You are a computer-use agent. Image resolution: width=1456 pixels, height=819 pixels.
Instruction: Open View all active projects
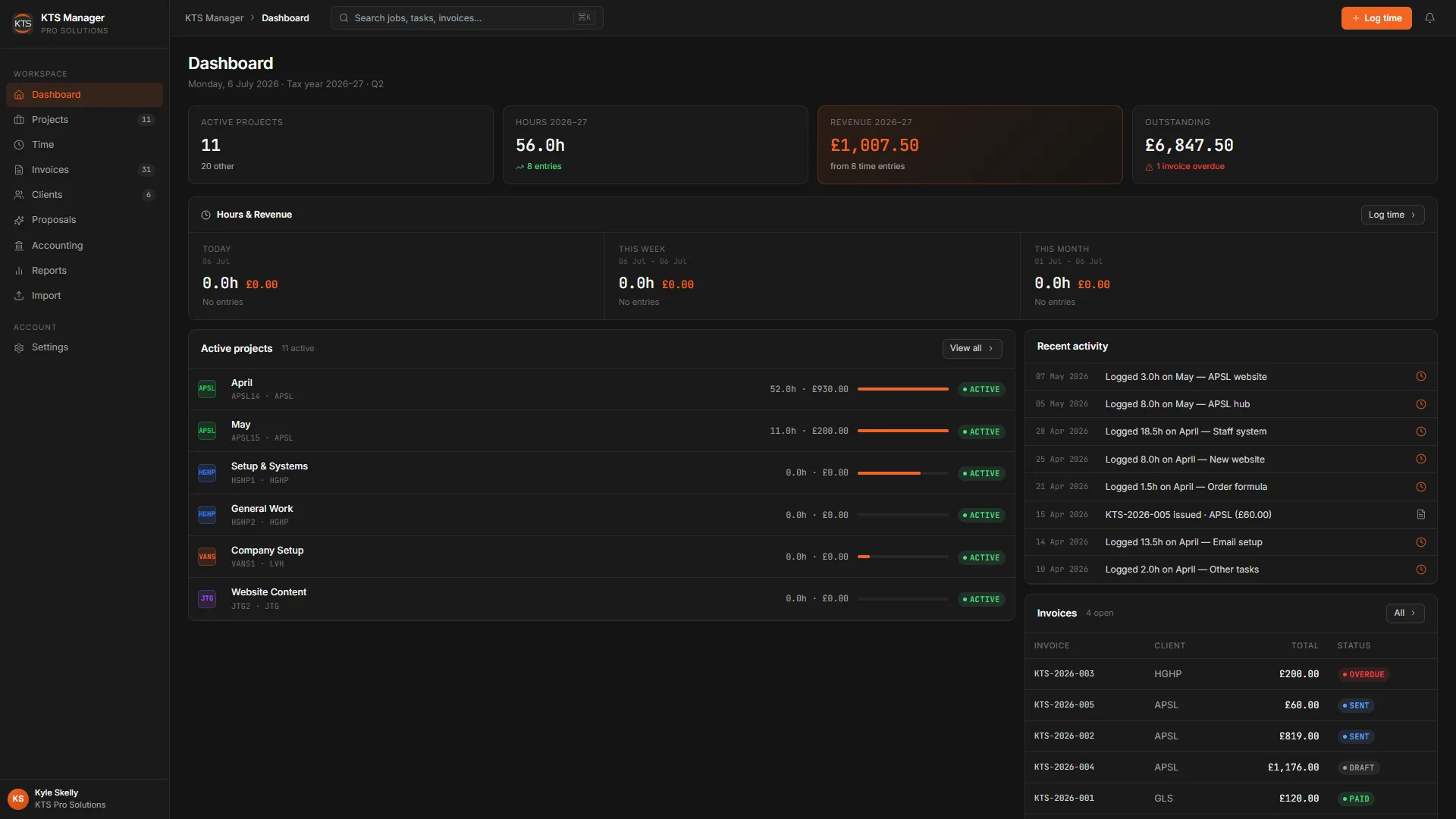(x=972, y=348)
